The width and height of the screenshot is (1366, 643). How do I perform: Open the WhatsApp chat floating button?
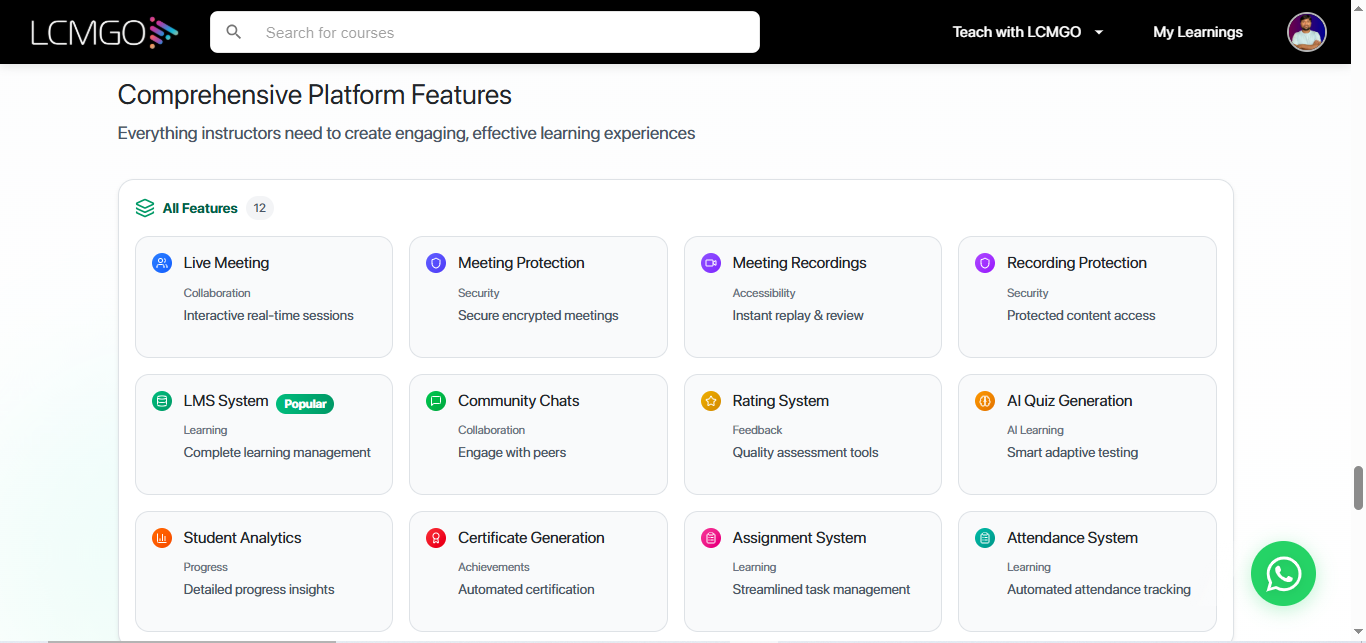1283,574
